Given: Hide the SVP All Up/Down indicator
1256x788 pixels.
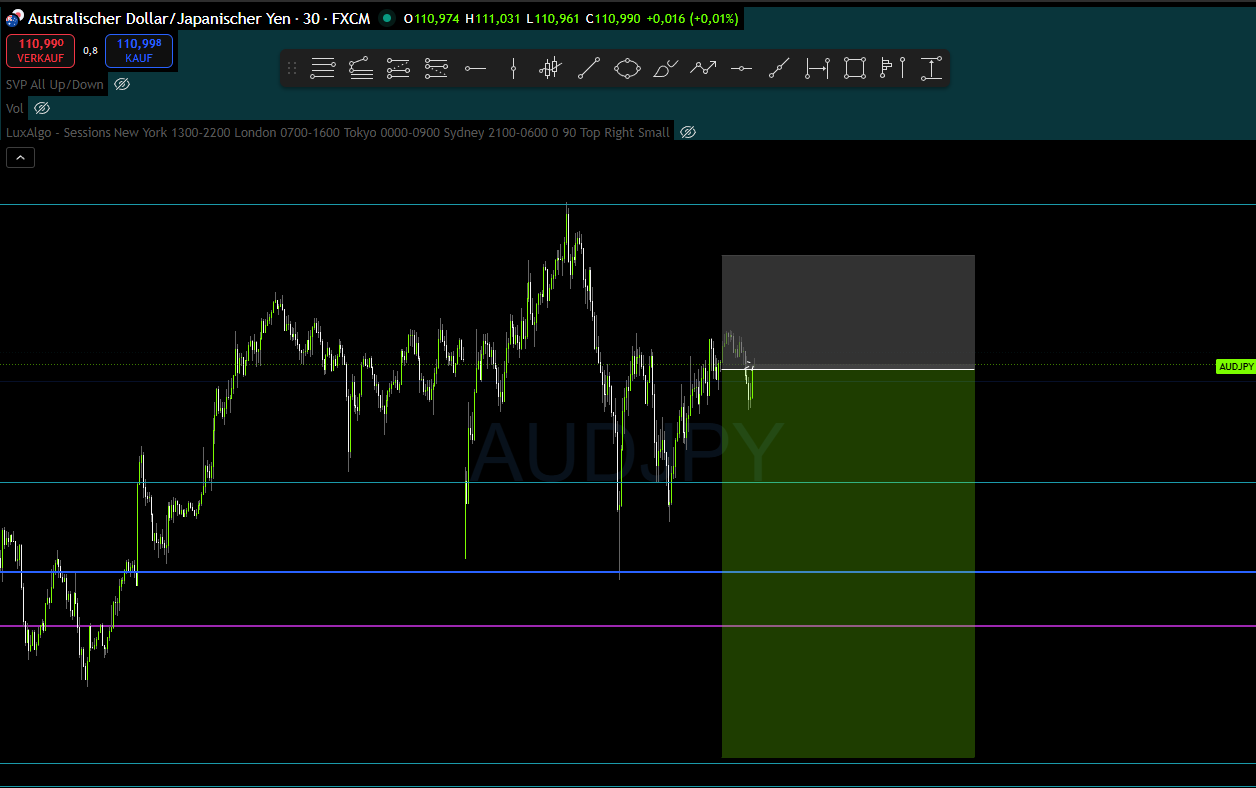Looking at the screenshot, I should click(121, 84).
